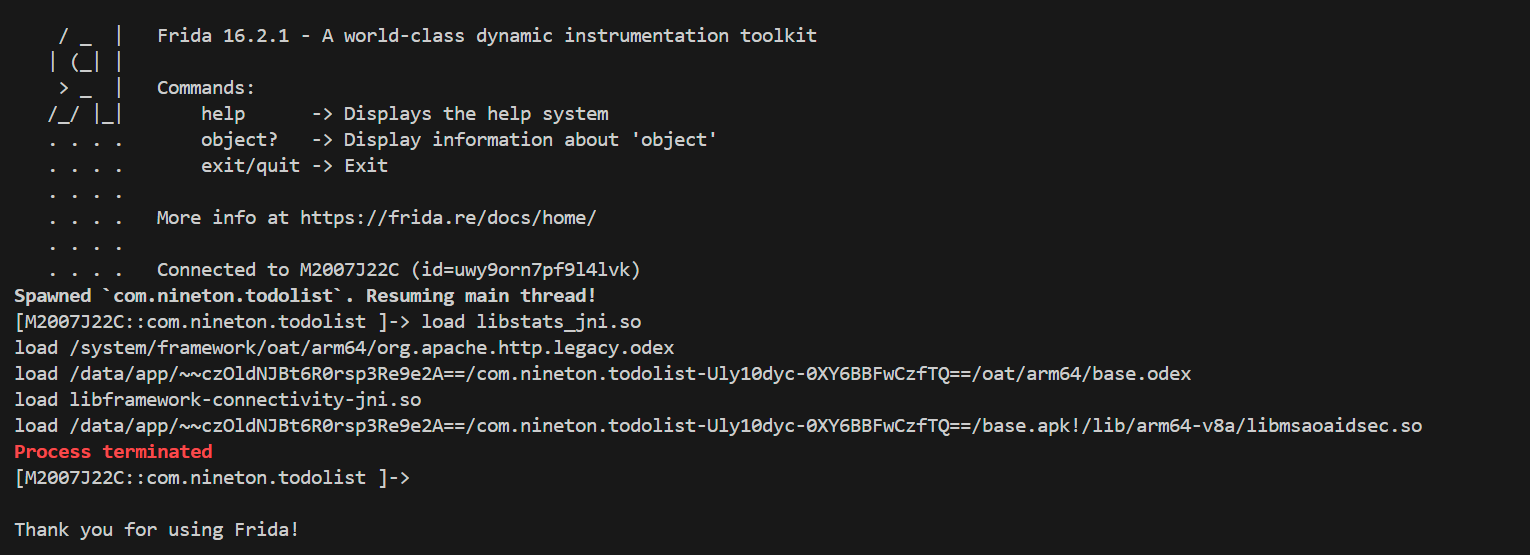Click the "help" command entry
The width and height of the screenshot is (1530, 555).
pos(223,114)
